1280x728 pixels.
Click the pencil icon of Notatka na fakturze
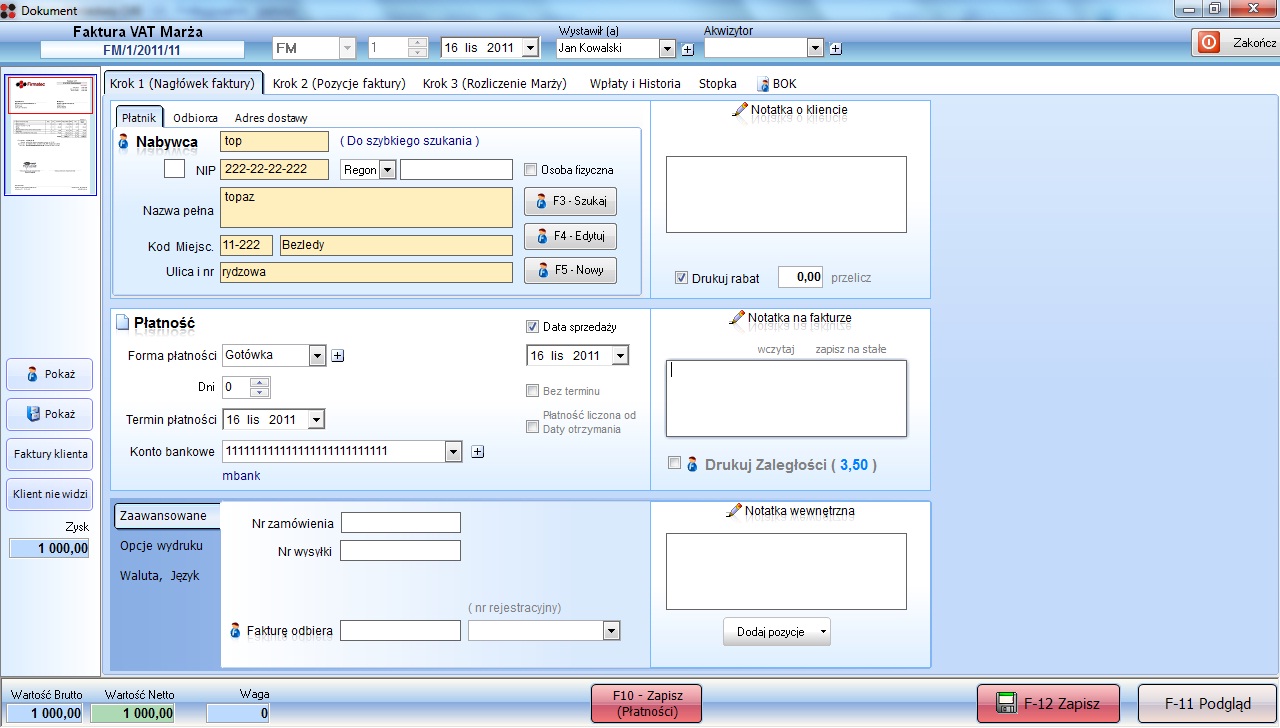738,317
